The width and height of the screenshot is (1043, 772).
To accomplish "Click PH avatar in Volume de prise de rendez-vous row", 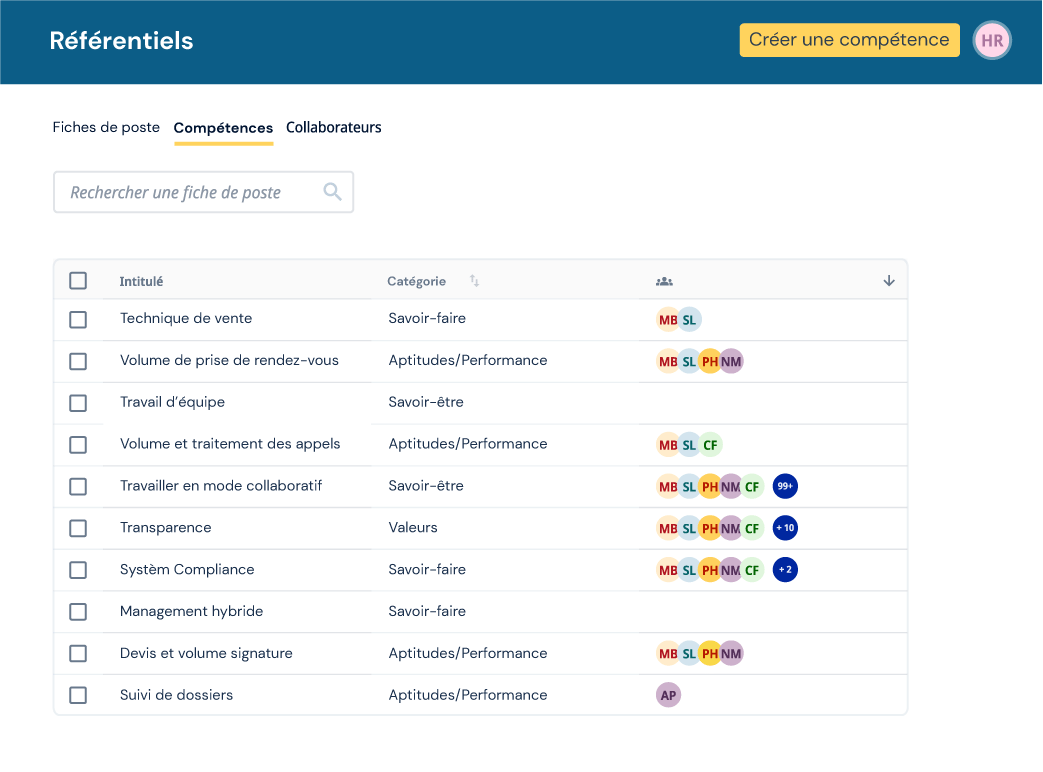I will [x=710, y=362].
